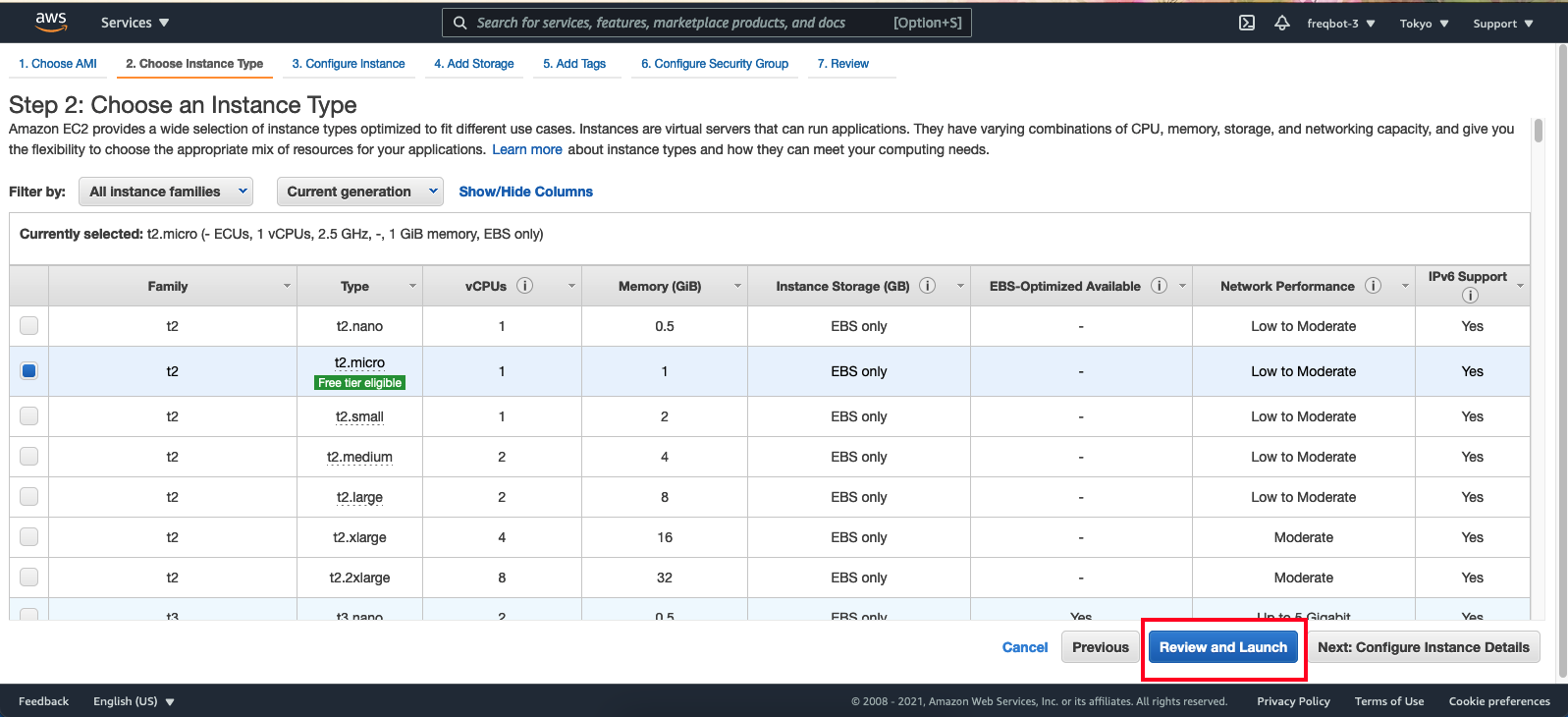Open All instance families filter
This screenshot has width=1568, height=717.
166,192
